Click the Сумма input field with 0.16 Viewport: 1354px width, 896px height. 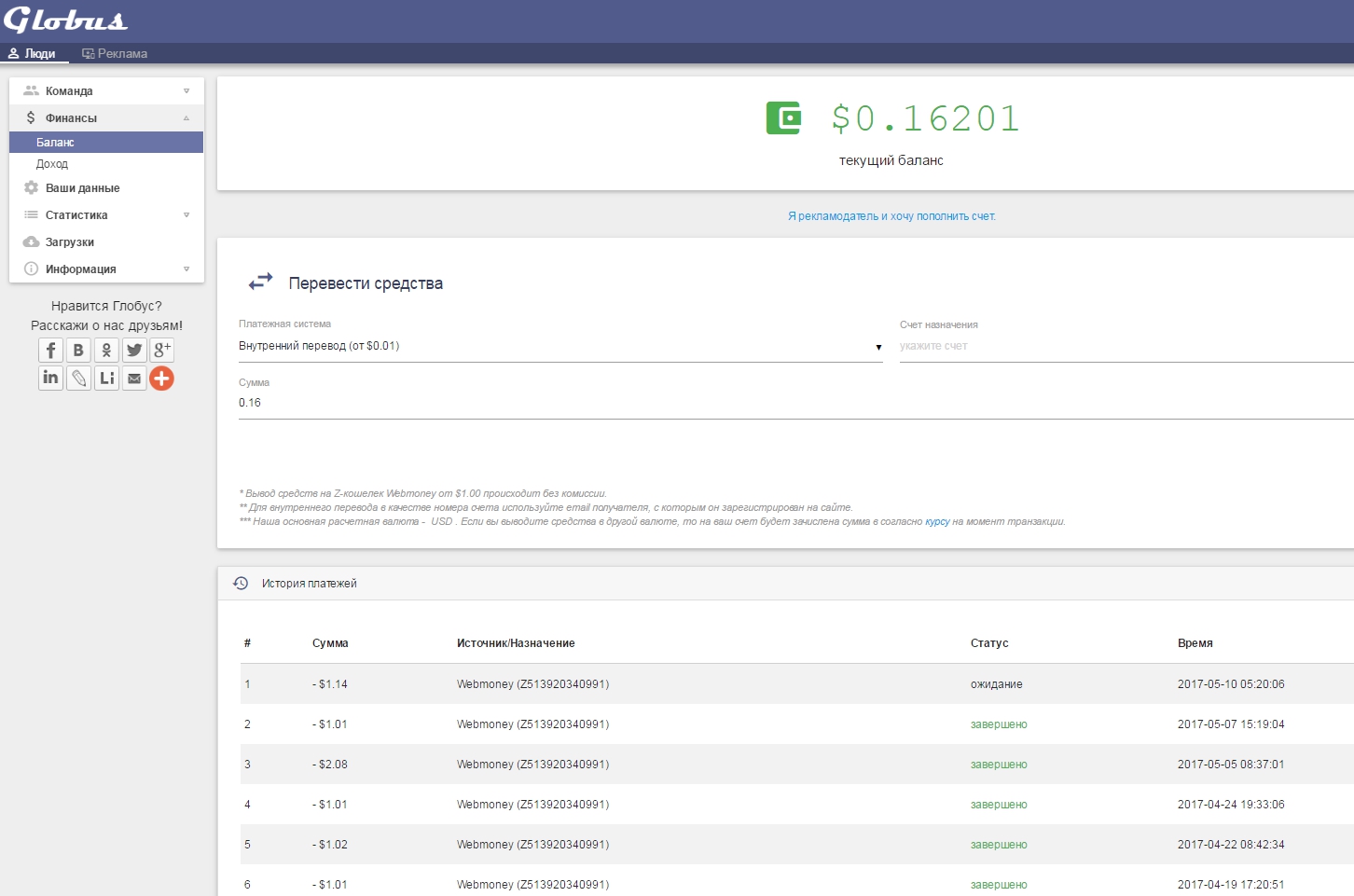click(x=796, y=403)
